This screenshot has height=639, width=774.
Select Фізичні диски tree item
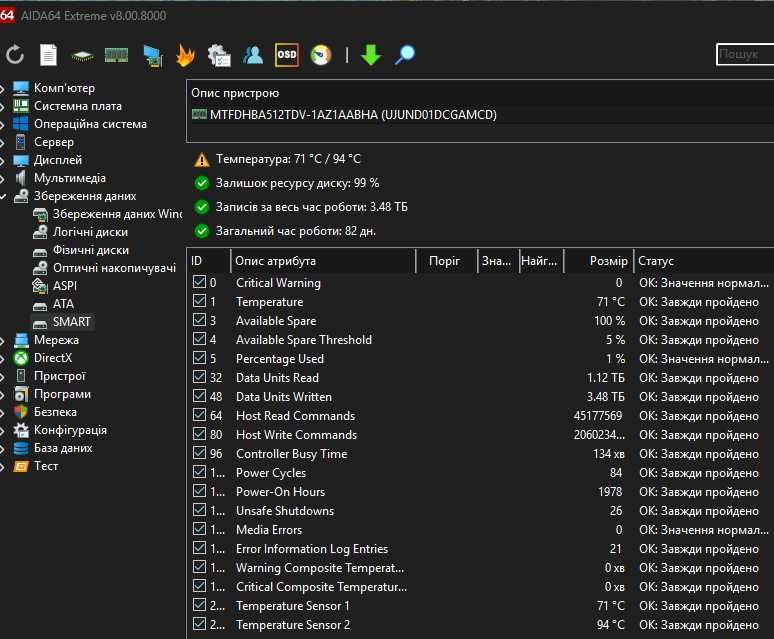click(x=90, y=250)
